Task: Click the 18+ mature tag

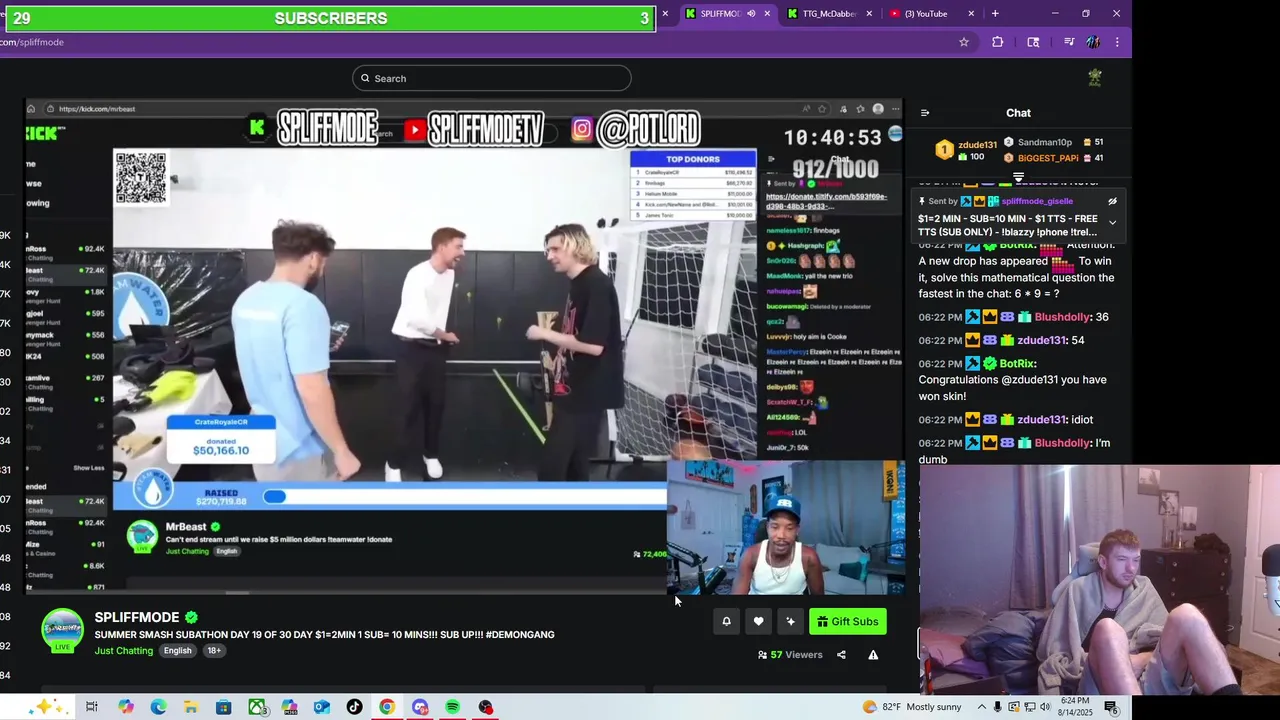Action: (214, 651)
